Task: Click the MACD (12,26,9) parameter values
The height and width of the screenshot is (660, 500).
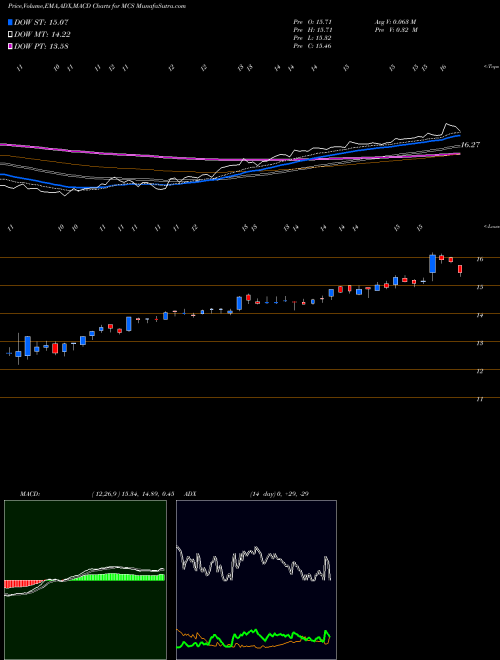Action: pos(133,494)
